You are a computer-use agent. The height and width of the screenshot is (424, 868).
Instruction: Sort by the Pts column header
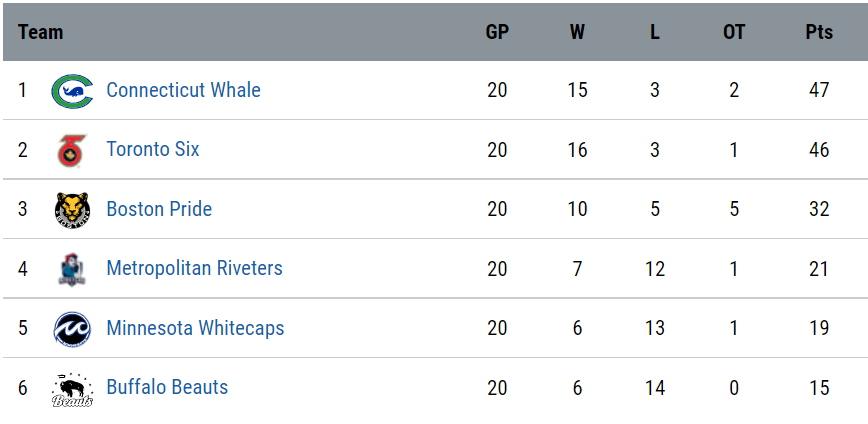[x=819, y=32]
